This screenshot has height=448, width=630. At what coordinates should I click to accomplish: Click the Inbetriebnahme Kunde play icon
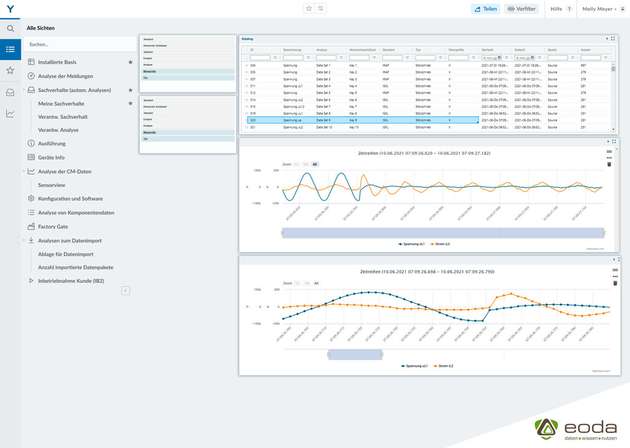[31, 281]
